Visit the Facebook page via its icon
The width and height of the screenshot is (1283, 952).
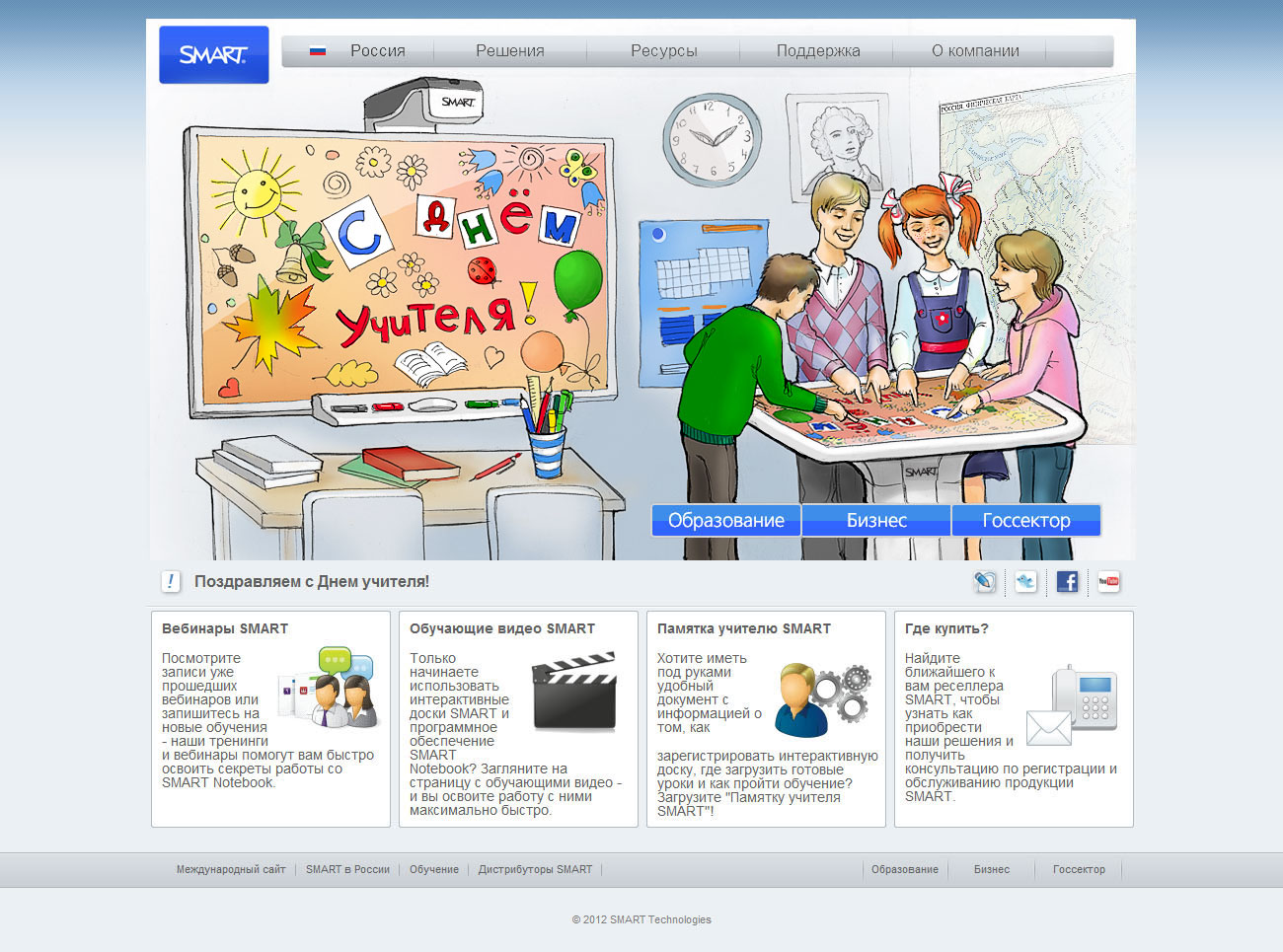[1067, 582]
